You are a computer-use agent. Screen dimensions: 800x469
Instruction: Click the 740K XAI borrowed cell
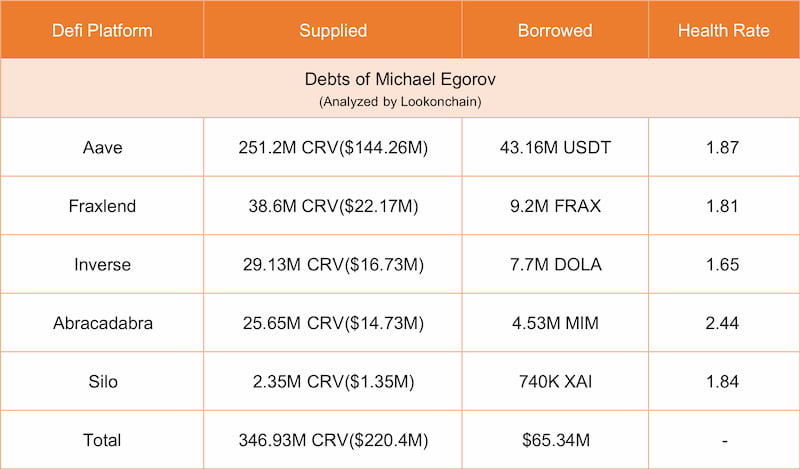(554, 382)
